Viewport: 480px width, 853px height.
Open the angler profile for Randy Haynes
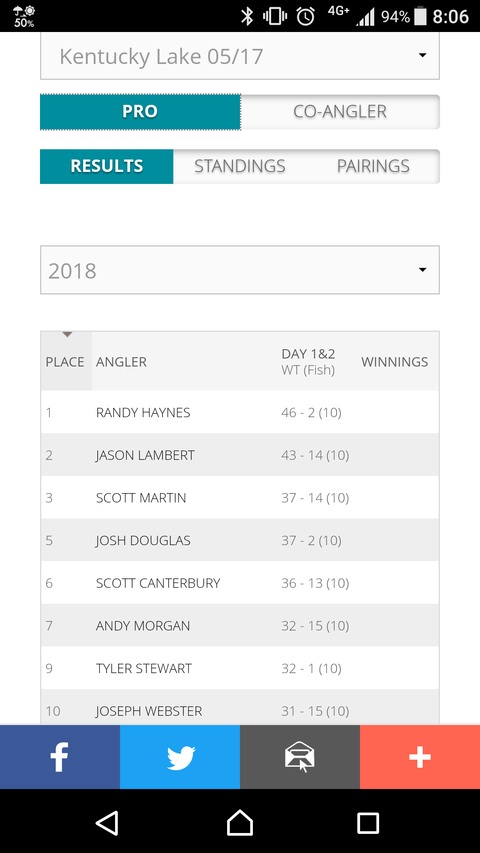pyautogui.click(x=143, y=413)
